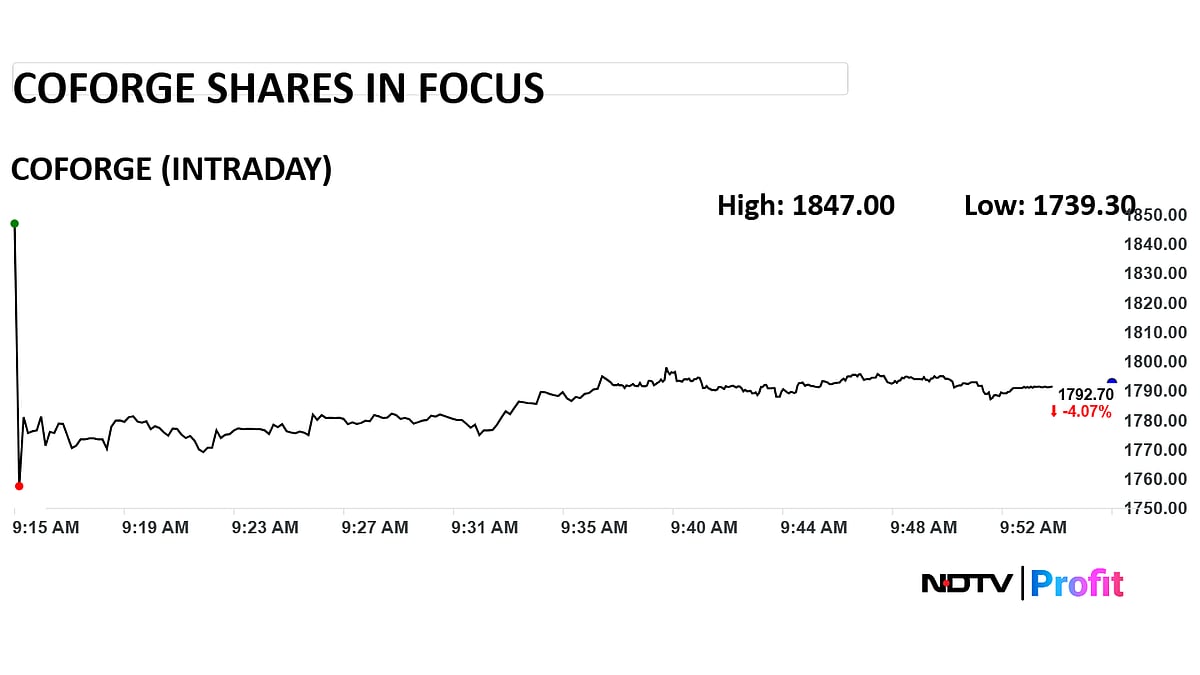Click the 9:31 AM time axis label
Screen dimensions: 1200x675
click(x=485, y=527)
